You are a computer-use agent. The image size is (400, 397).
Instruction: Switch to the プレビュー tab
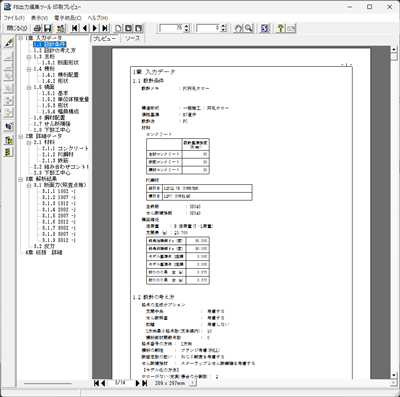pos(104,39)
